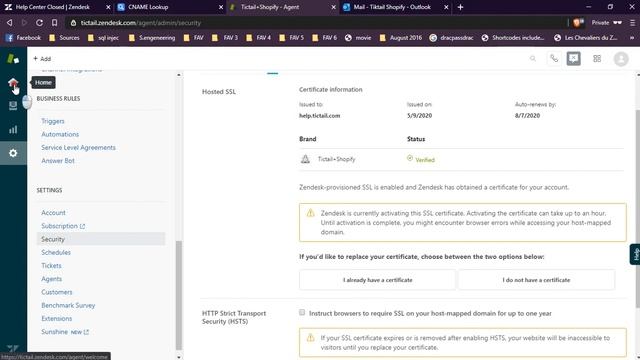The height and width of the screenshot is (360, 640).
Task: Switch to CNAME Lookup tab
Action: [169, 7]
